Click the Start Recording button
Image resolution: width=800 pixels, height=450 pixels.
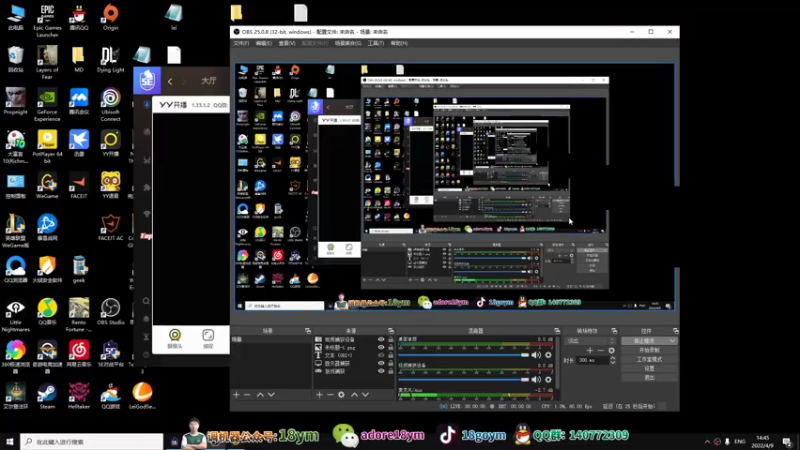tap(649, 351)
